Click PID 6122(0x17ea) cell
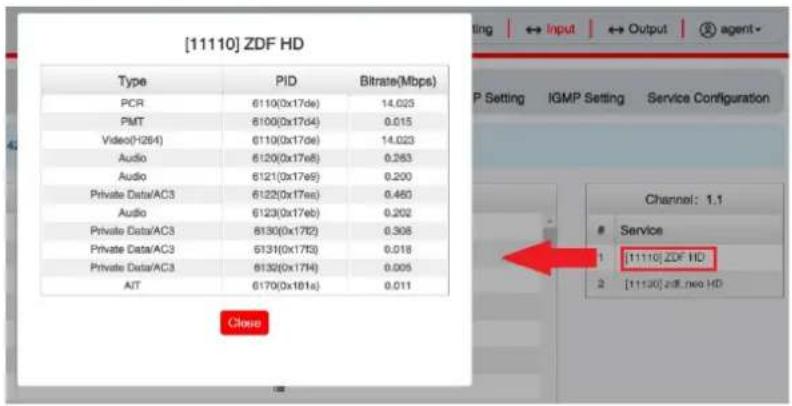 [286, 194]
